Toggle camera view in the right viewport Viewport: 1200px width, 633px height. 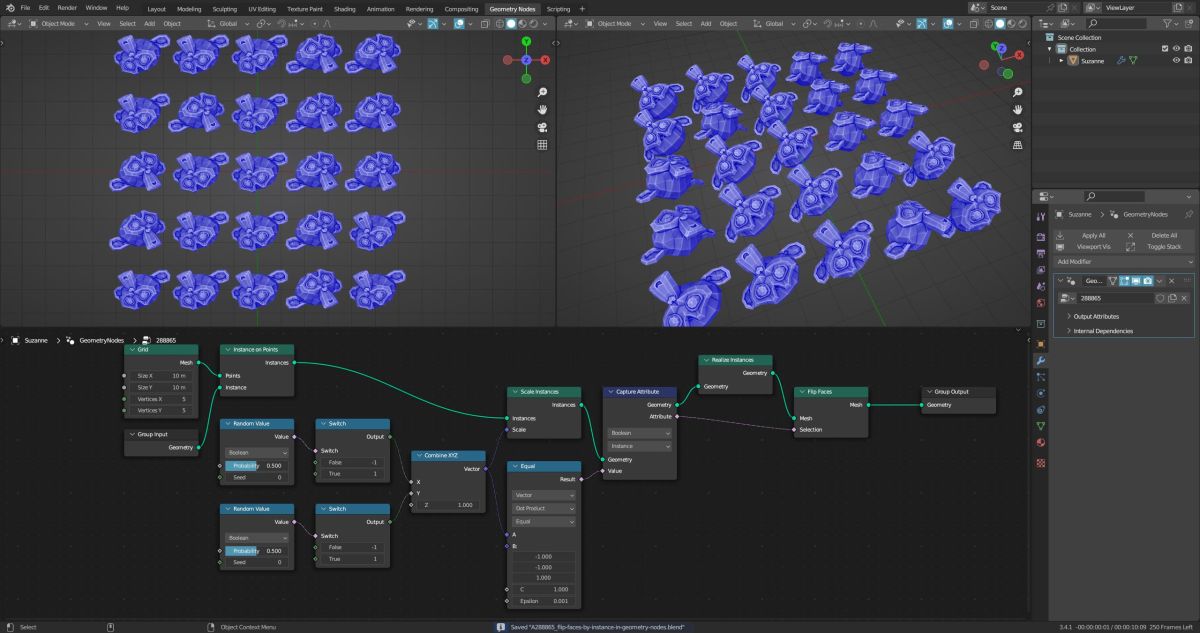click(x=1018, y=127)
